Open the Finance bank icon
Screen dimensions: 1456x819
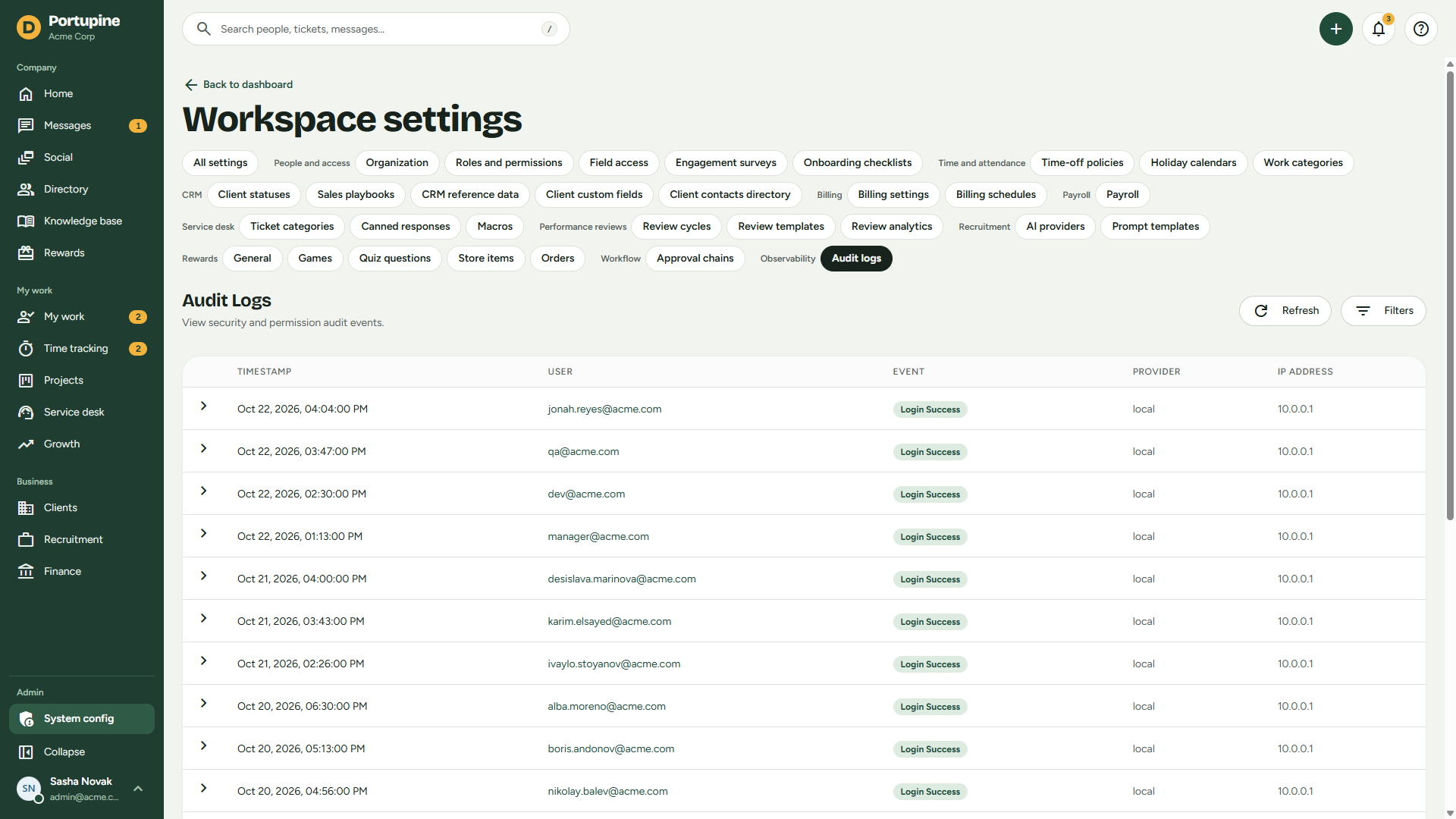tap(26, 572)
